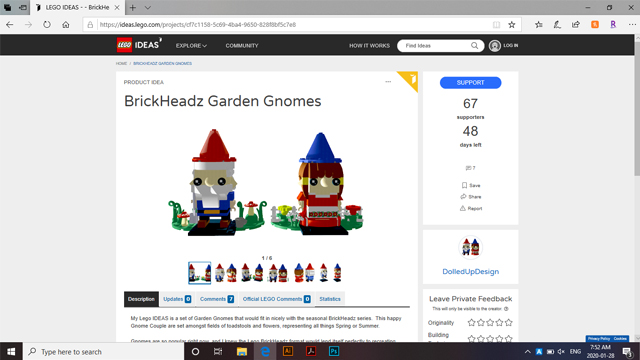Click the Windows search box Type here to search
This screenshot has height=360, width=640.
tap(104, 351)
